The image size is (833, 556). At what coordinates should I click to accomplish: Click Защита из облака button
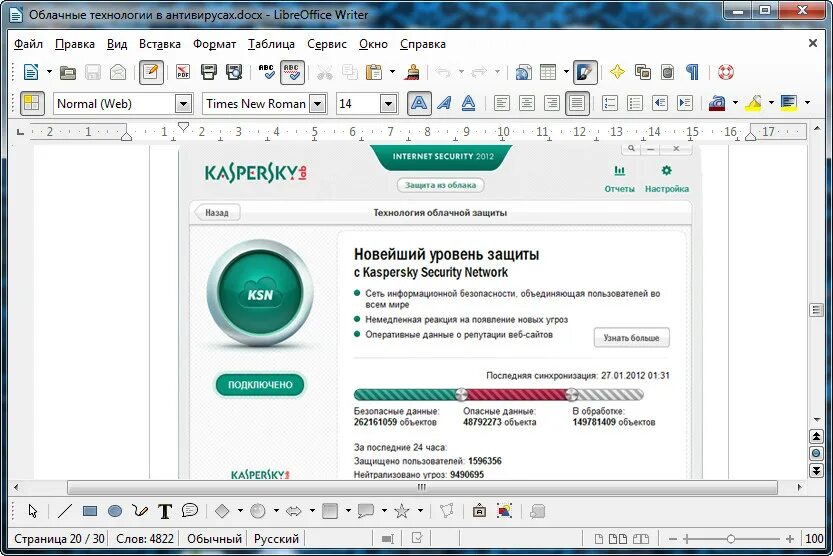(x=440, y=185)
